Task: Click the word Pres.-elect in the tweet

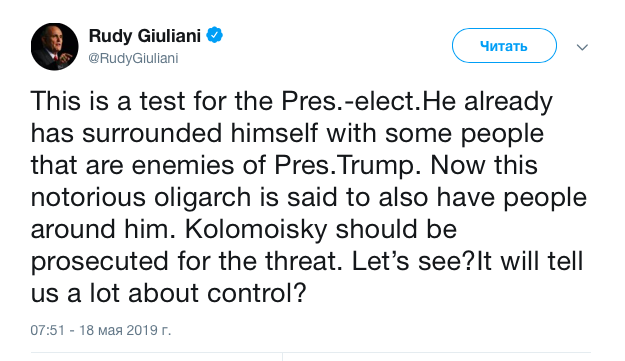Action: pos(351,101)
